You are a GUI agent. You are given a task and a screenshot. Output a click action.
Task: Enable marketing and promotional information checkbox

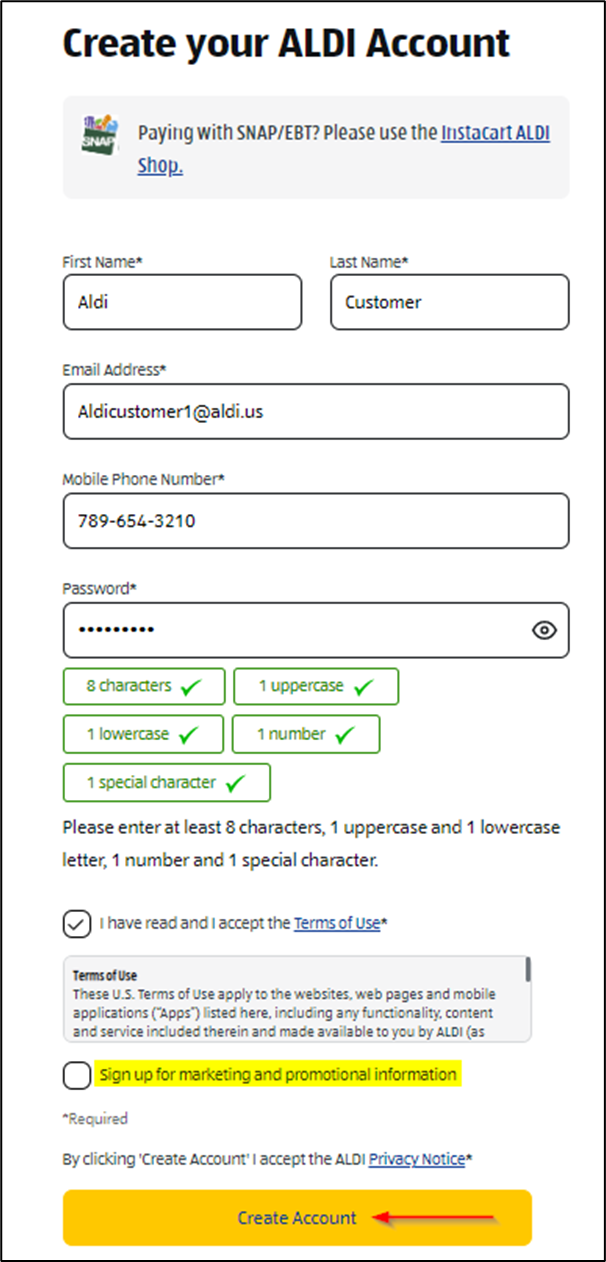pyautogui.click(x=76, y=1076)
